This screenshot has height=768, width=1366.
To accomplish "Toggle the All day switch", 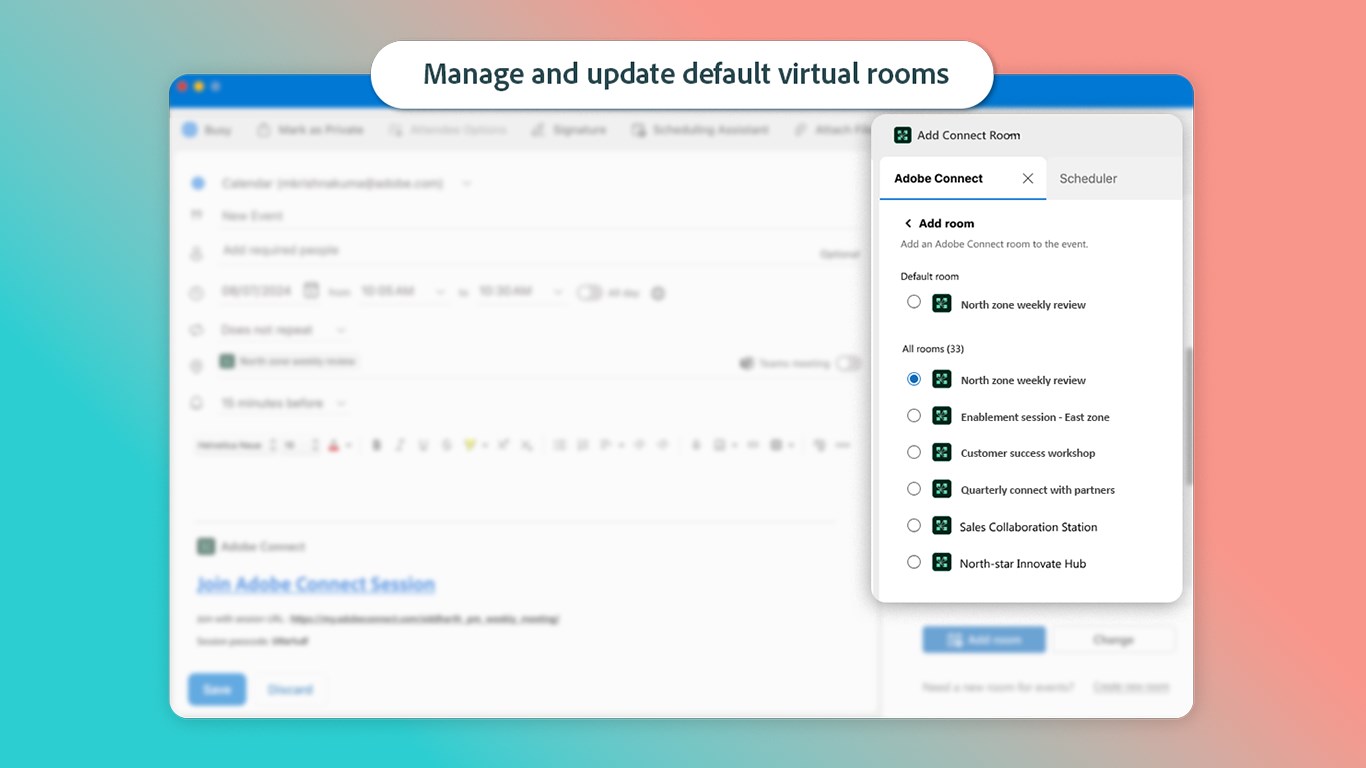I will point(589,293).
